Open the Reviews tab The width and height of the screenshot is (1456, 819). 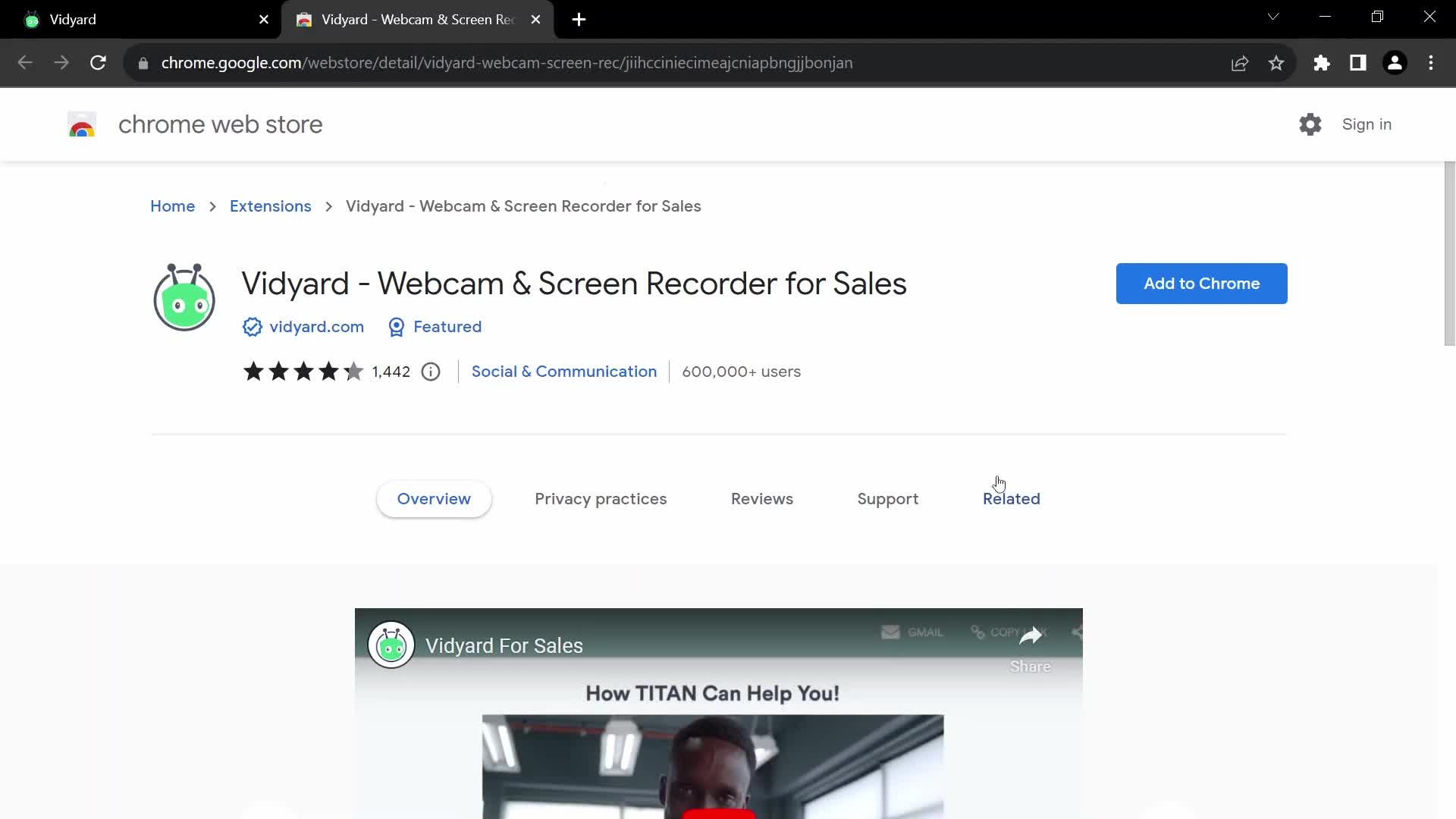coord(762,499)
